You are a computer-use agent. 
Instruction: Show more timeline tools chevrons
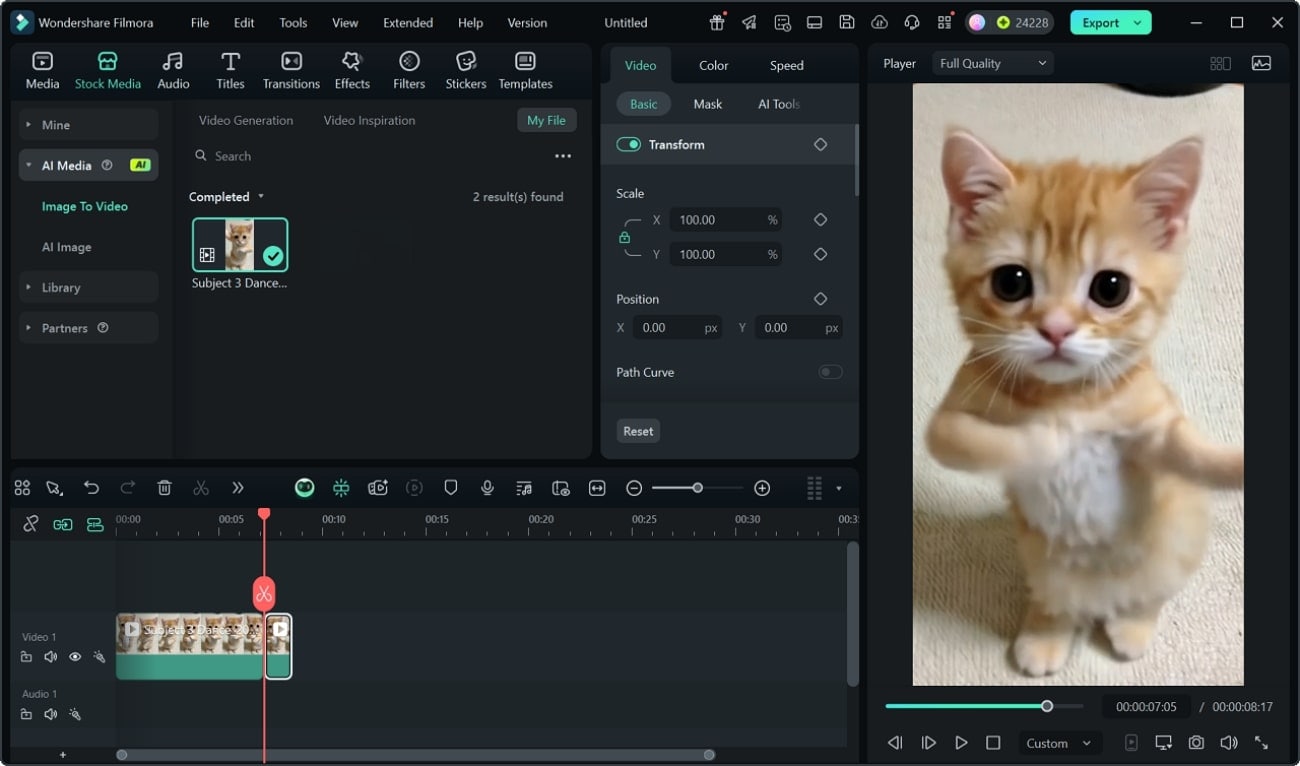pyautogui.click(x=238, y=488)
